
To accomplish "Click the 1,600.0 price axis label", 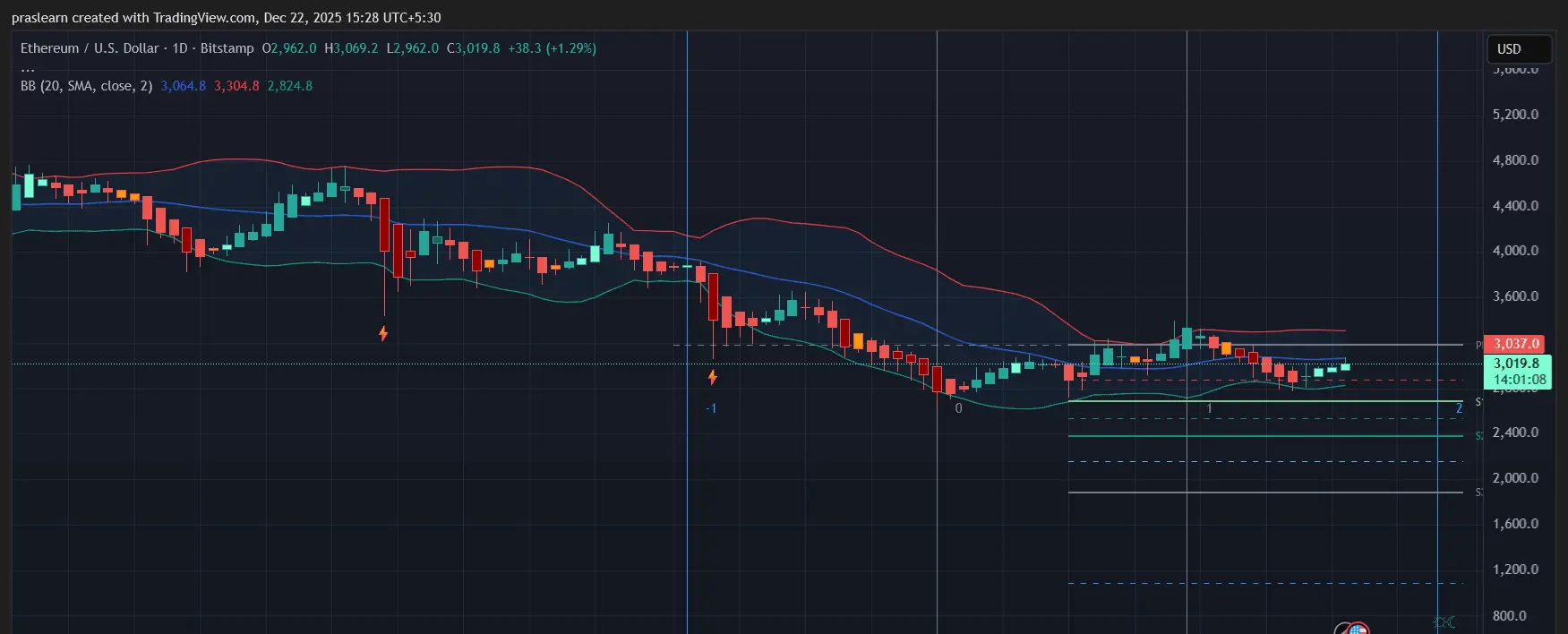I will tap(1515, 524).
